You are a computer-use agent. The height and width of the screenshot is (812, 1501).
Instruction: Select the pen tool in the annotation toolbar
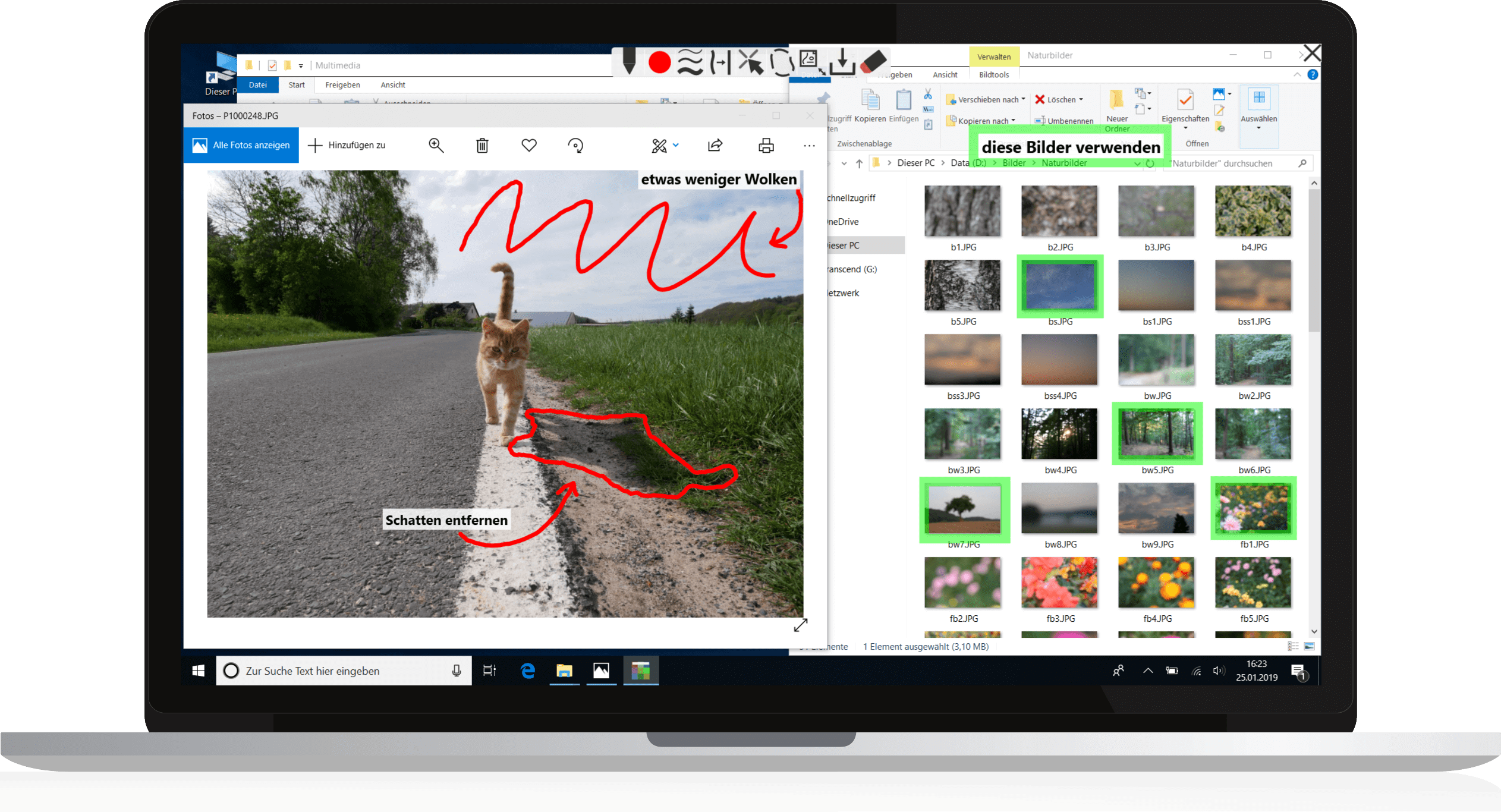coord(629,61)
